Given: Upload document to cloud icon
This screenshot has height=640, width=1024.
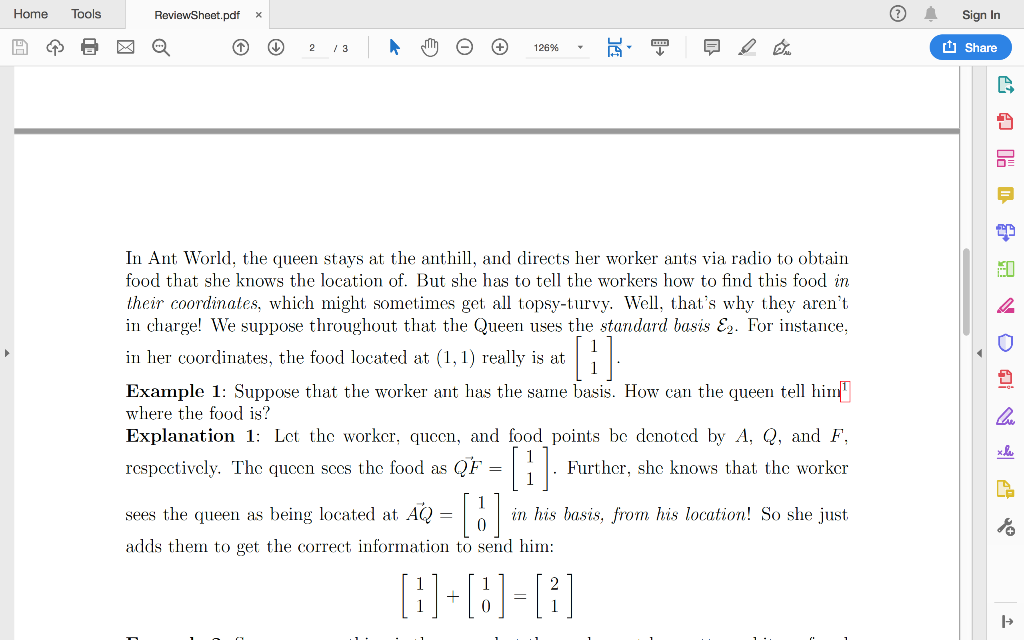Looking at the screenshot, I should click(55, 47).
